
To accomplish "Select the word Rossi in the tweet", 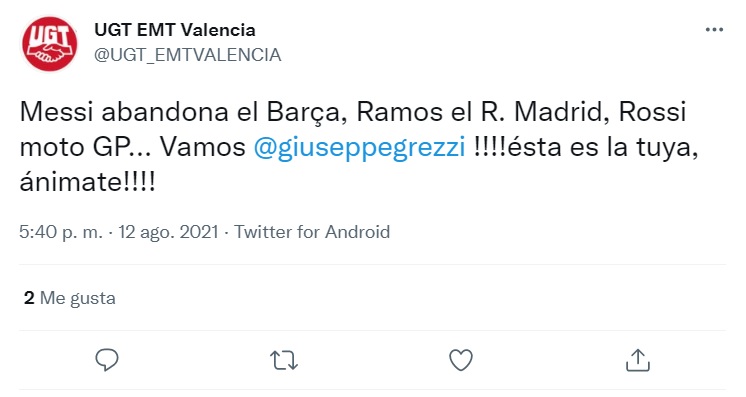I will click(x=652, y=112).
